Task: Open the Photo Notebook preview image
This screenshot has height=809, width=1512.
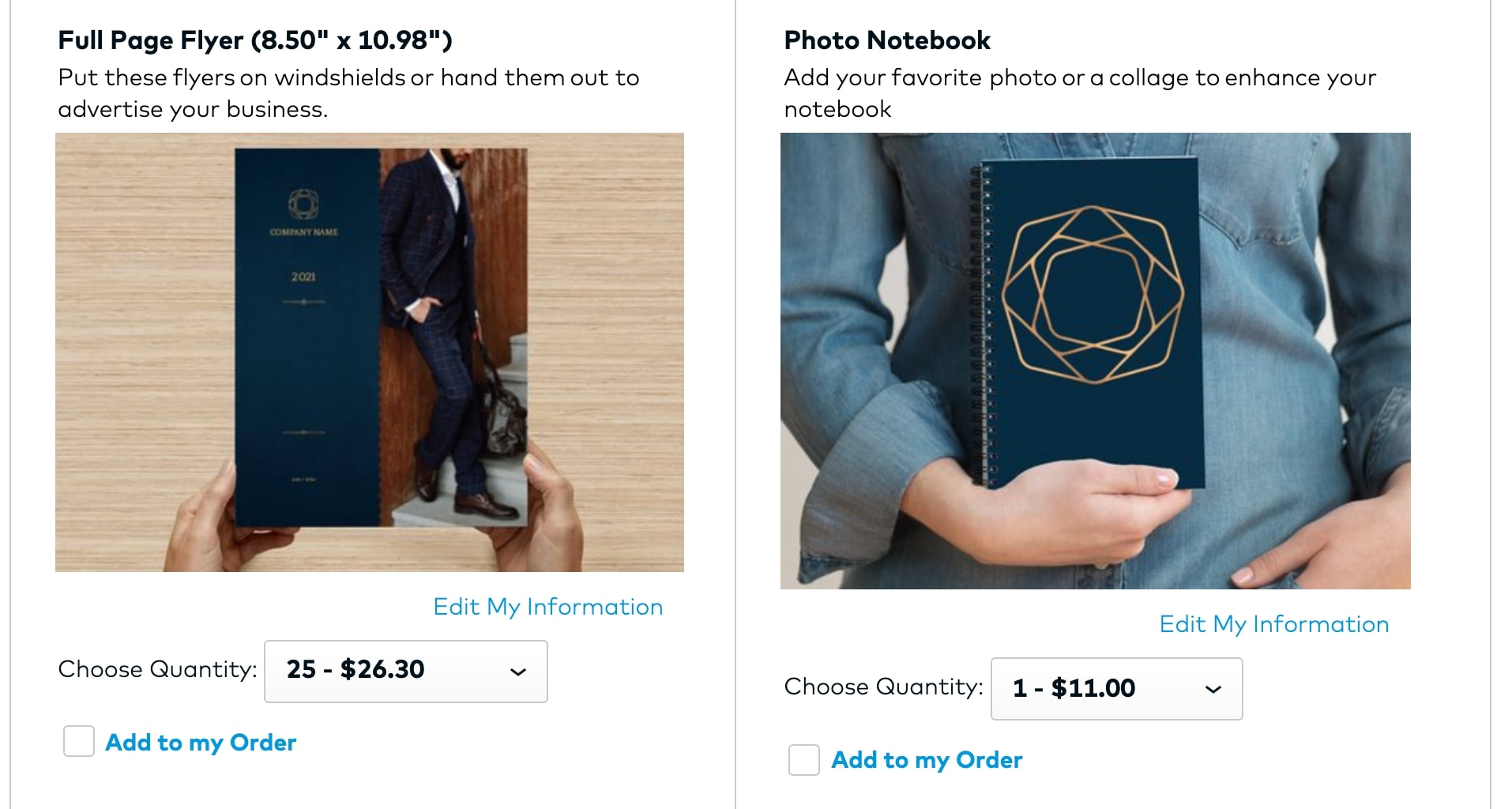Action: (1095, 360)
